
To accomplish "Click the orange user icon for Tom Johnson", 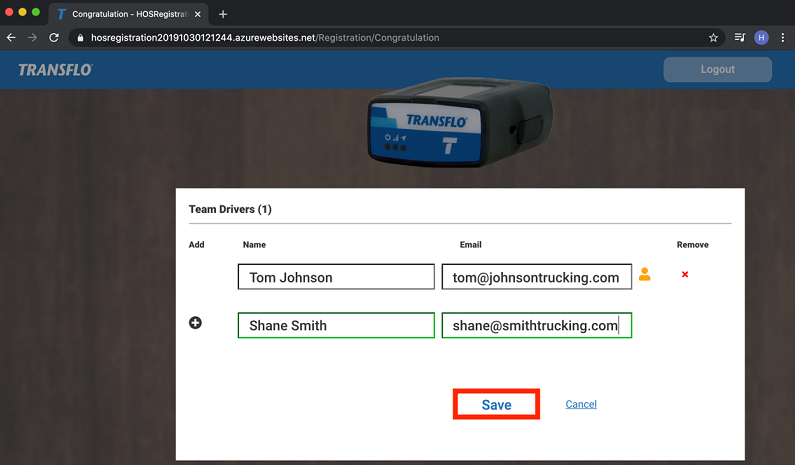I will (644, 274).
